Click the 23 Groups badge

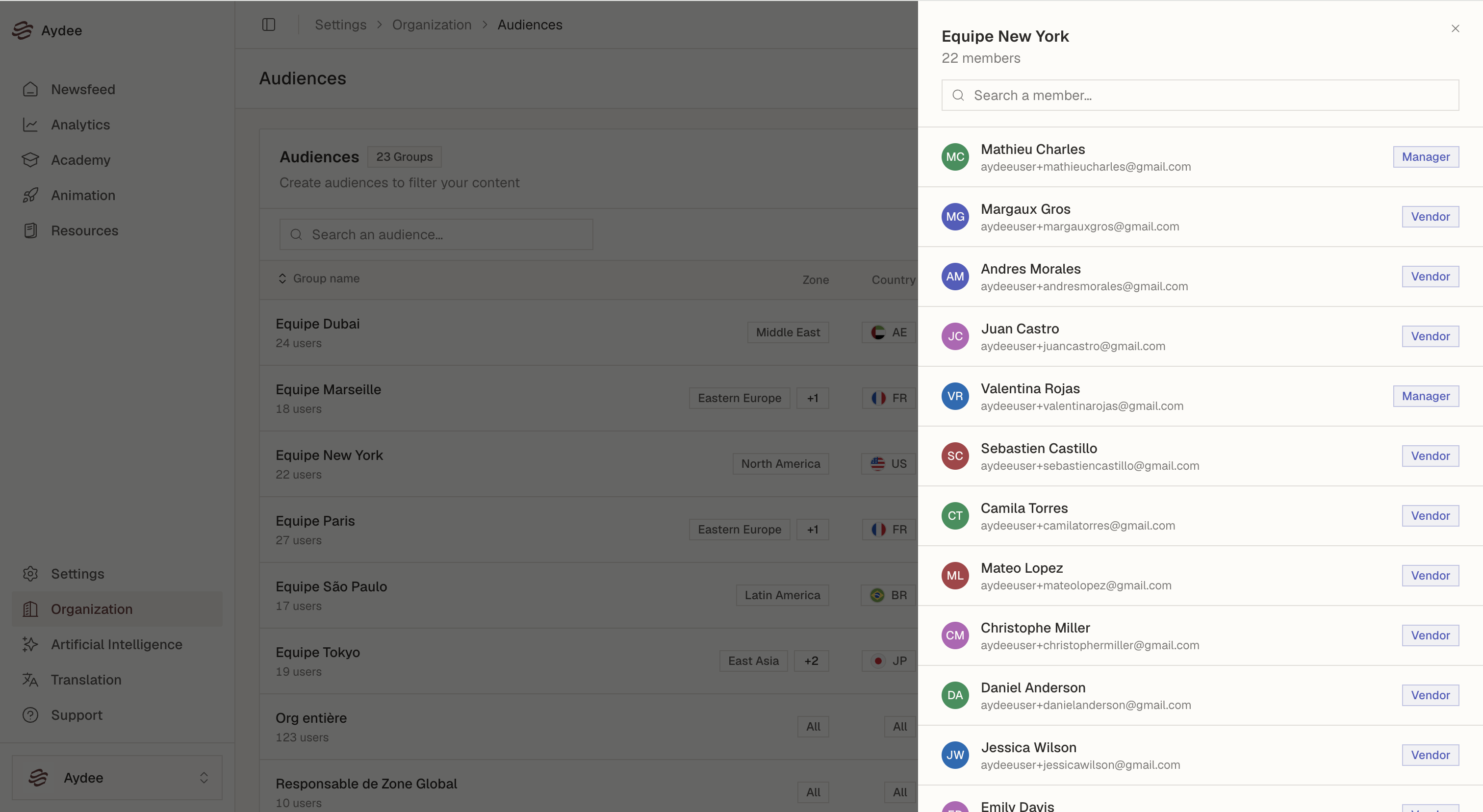coord(404,156)
